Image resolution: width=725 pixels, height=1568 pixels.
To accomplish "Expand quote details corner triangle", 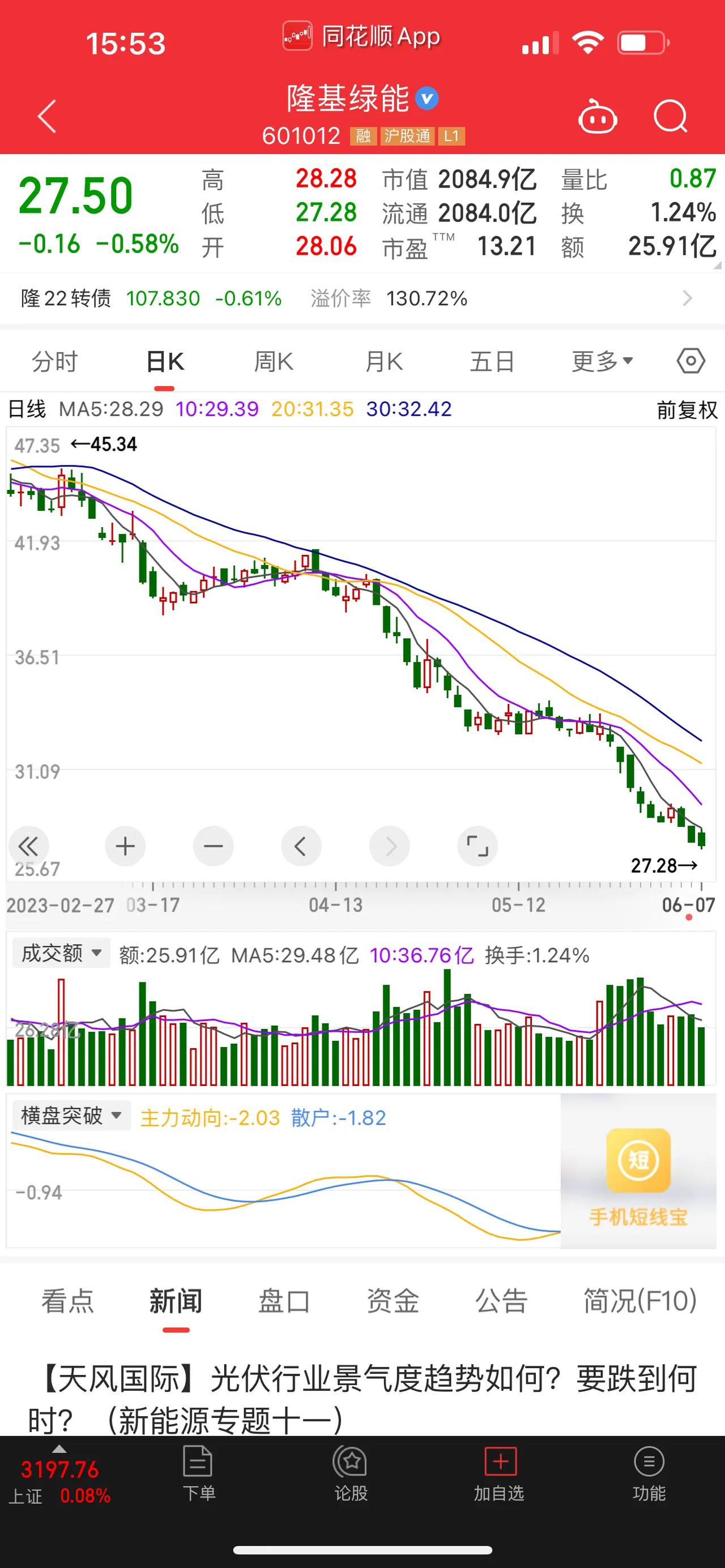I will (x=717, y=265).
